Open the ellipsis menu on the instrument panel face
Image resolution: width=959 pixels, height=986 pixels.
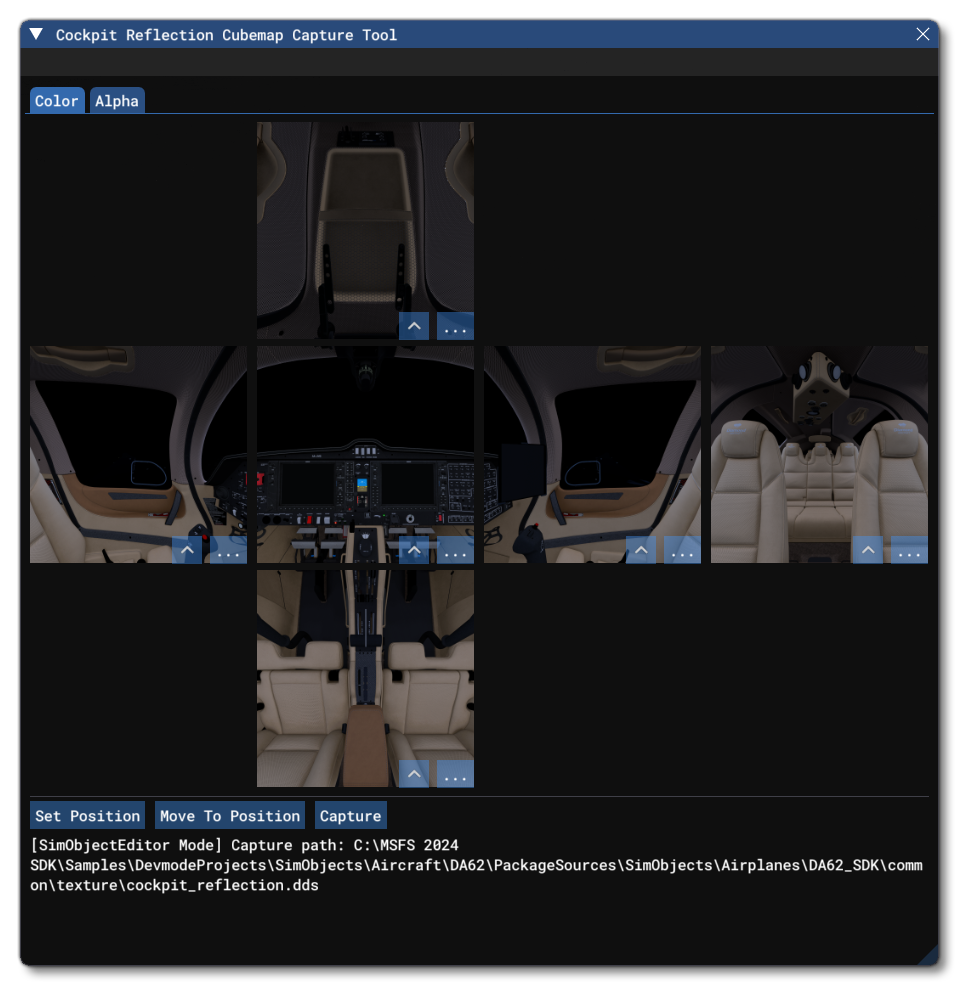[455, 550]
